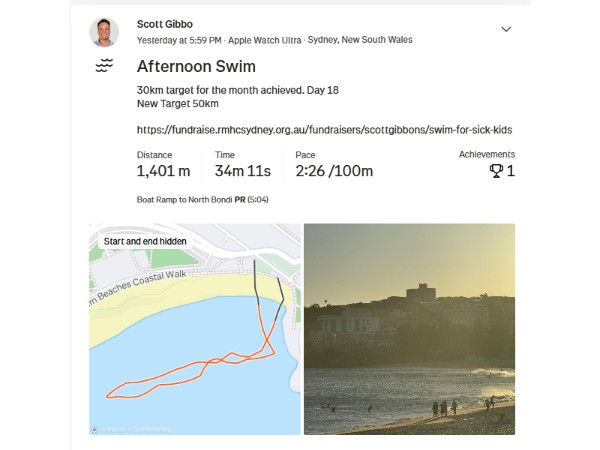
Task: Open the swim route map thumbnail
Action: [195, 329]
